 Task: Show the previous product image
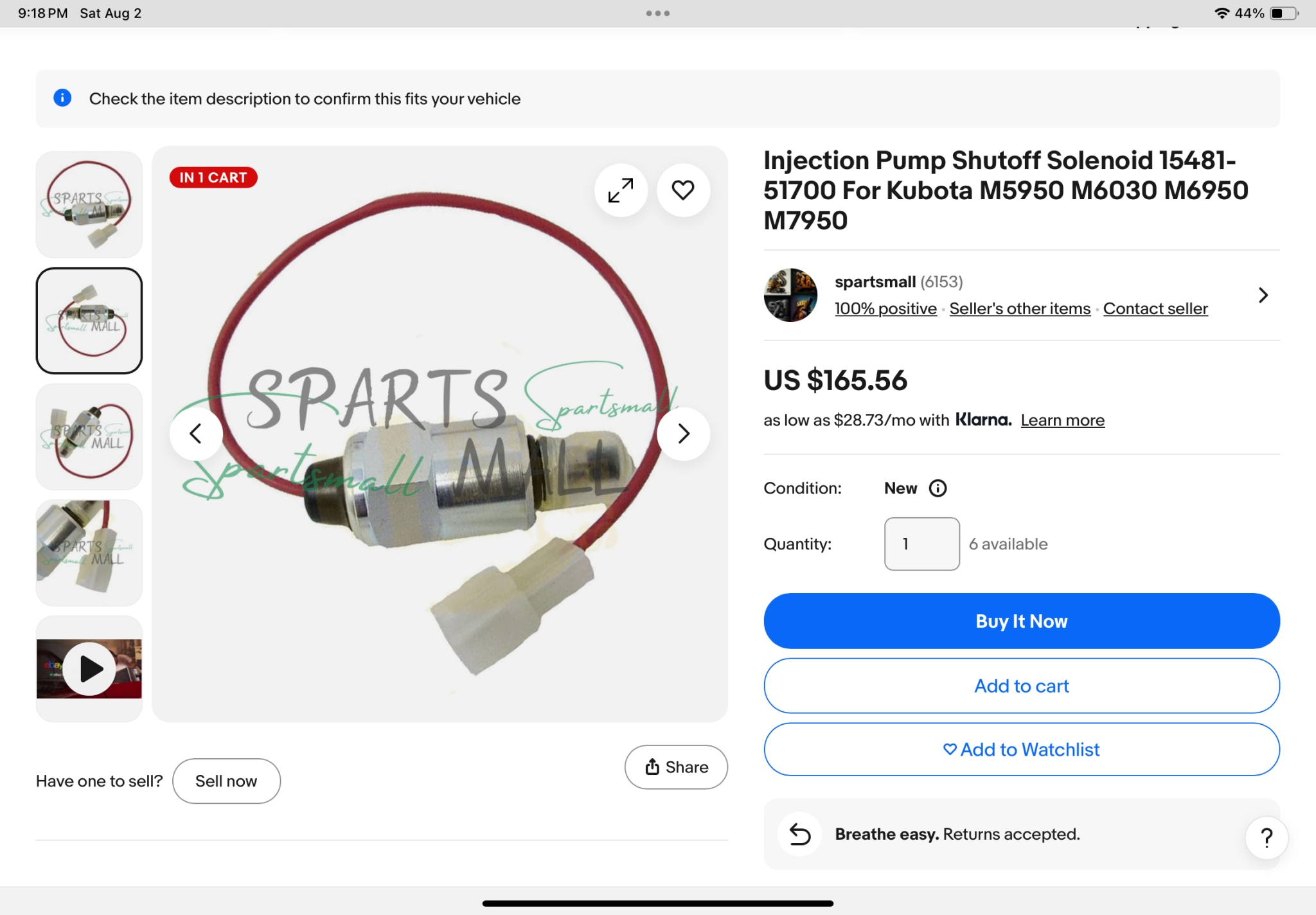(196, 434)
